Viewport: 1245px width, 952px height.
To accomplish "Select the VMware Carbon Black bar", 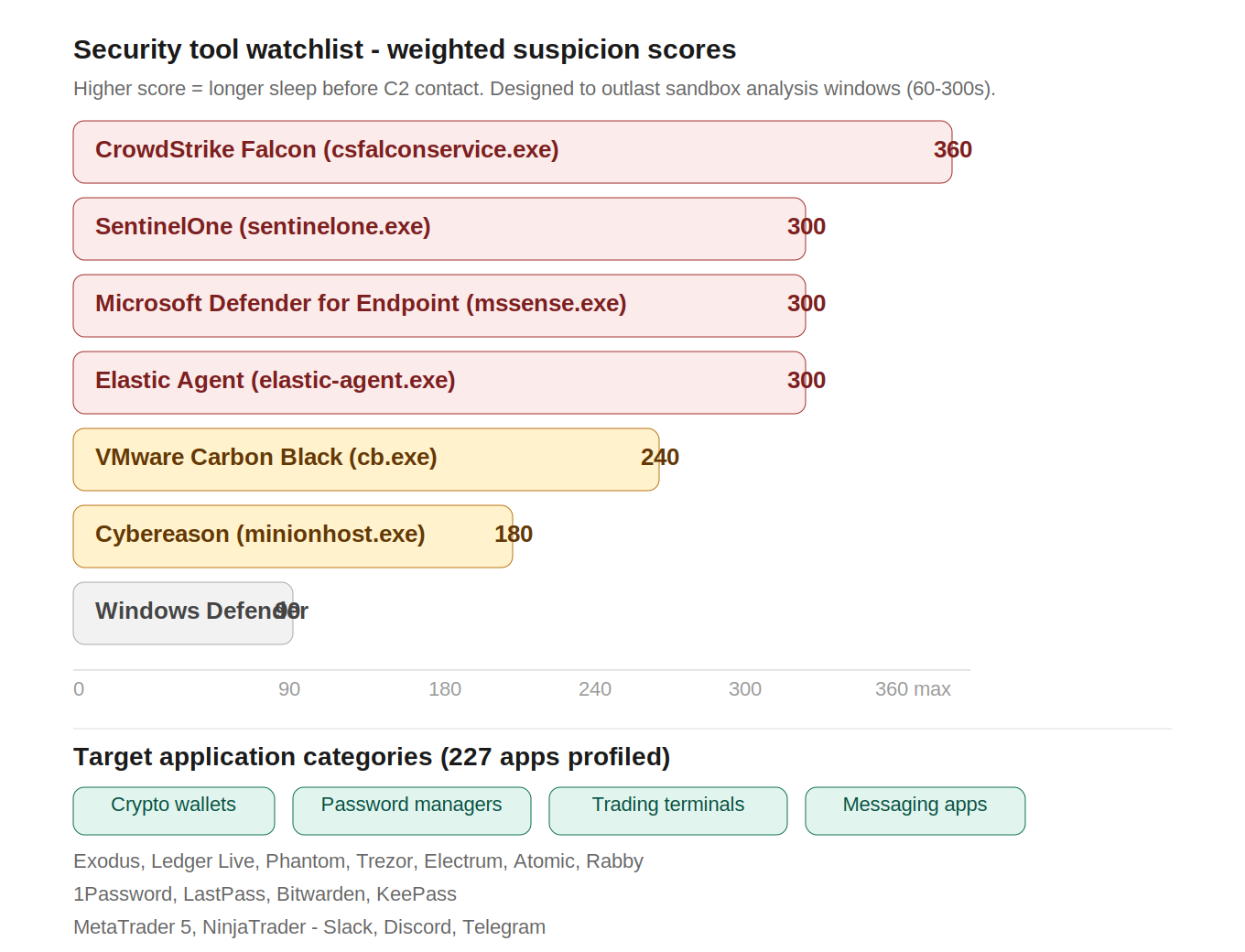I will click(x=366, y=460).
